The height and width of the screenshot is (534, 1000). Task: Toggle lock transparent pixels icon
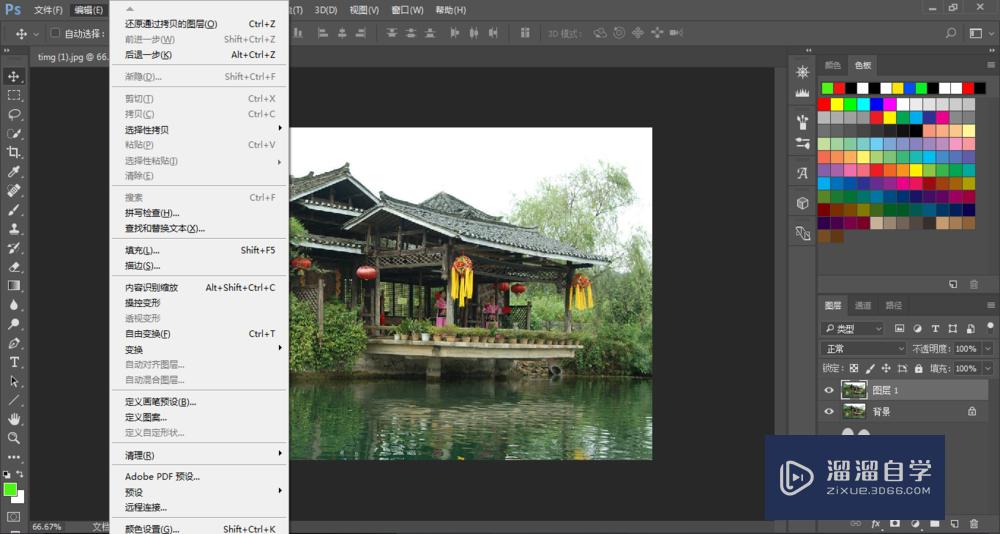point(854,368)
